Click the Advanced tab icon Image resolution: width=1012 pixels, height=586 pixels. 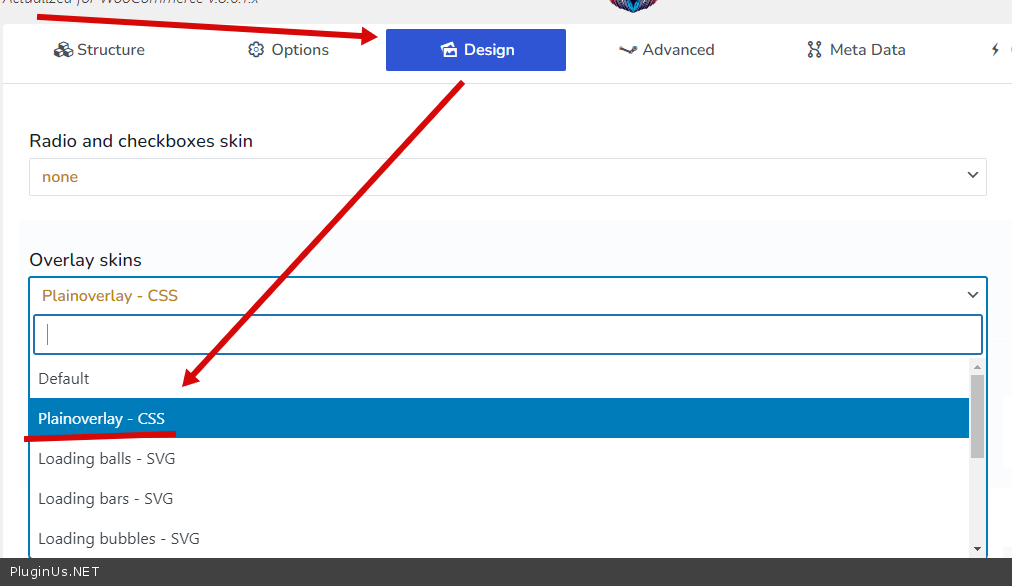tap(628, 50)
